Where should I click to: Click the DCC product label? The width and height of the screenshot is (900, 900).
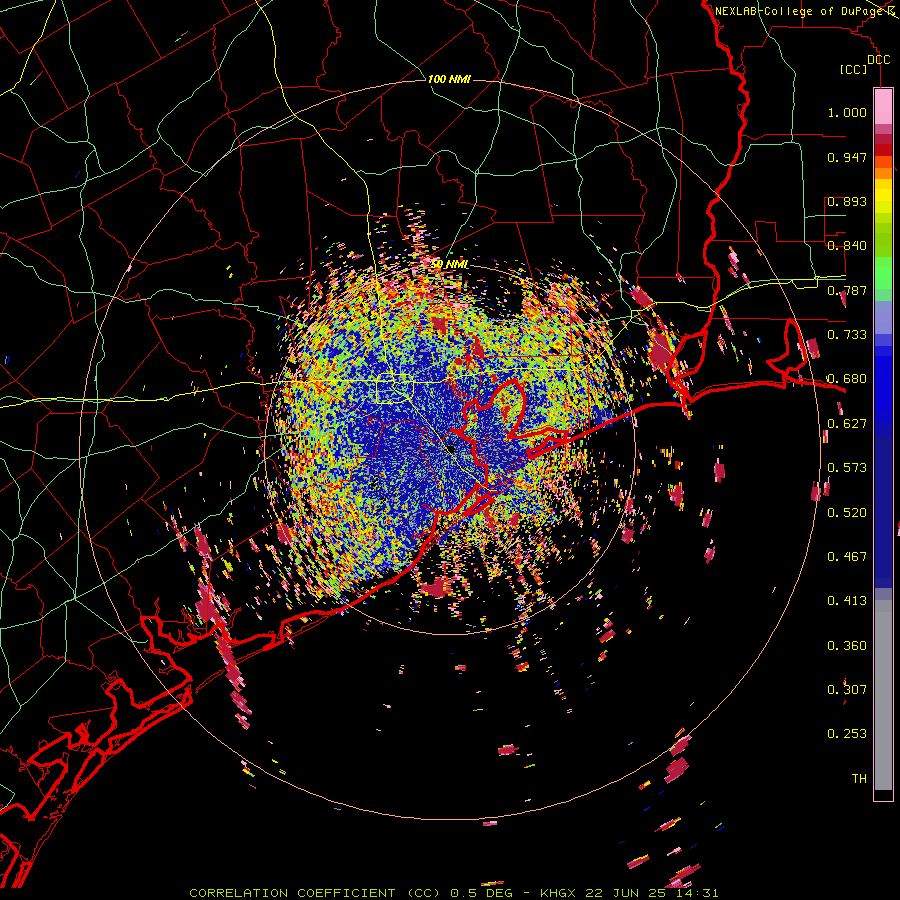(x=878, y=60)
